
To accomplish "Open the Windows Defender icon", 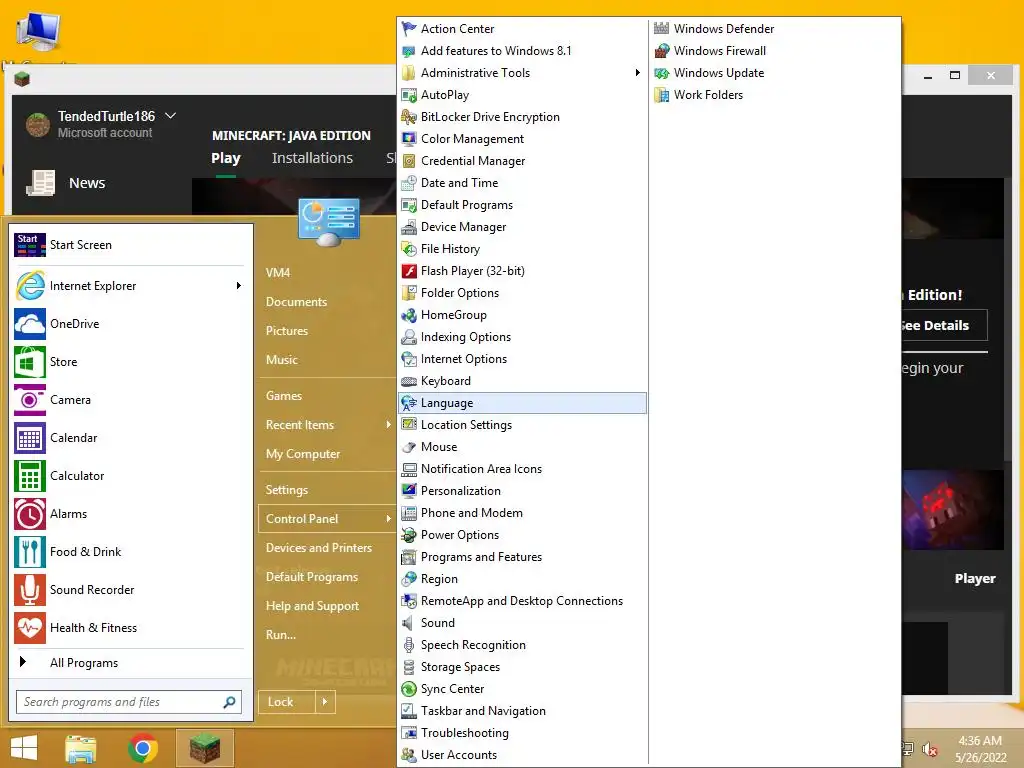I will [662, 29].
